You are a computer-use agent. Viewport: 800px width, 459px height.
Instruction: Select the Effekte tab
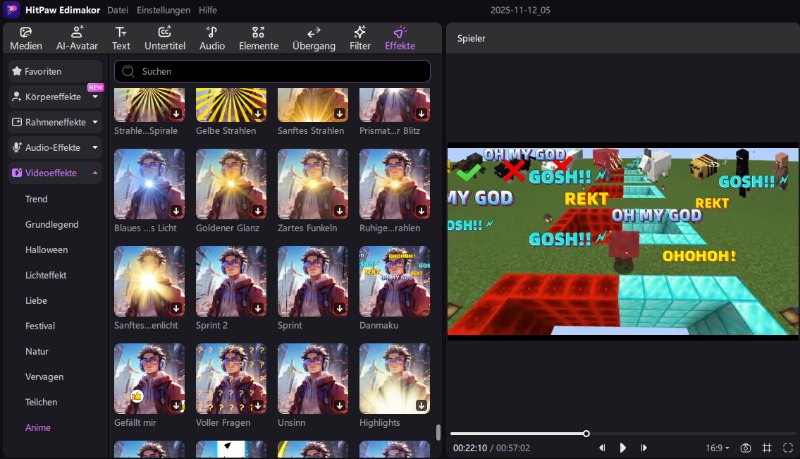[400, 39]
